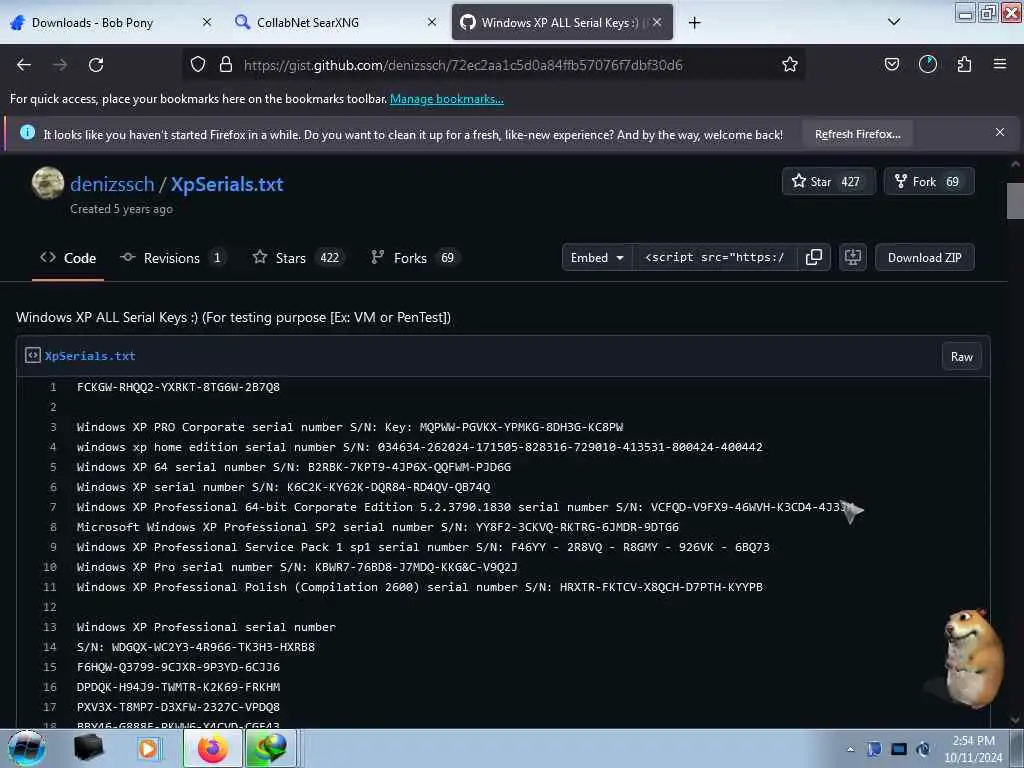Image resolution: width=1024 pixels, height=768 pixels.
Task: Click the embed script source field
Action: pyautogui.click(x=714, y=257)
